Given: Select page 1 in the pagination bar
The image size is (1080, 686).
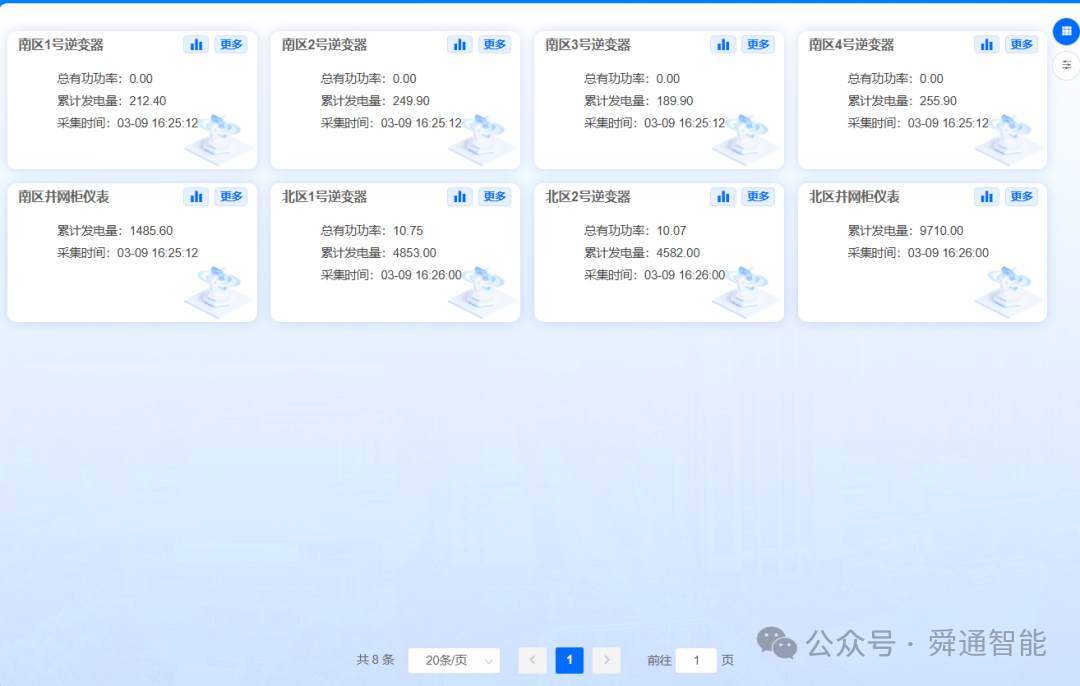Looking at the screenshot, I should click(x=569, y=660).
